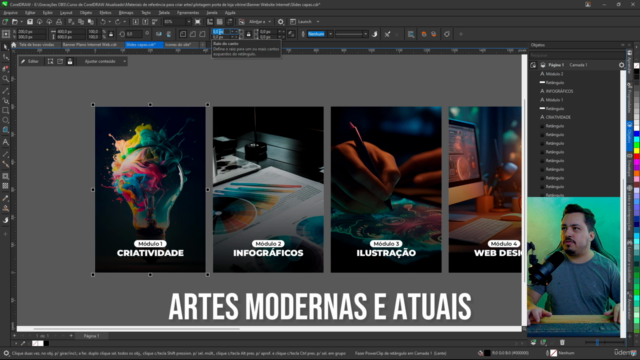Toggle the corner radius lock together

tap(248, 34)
